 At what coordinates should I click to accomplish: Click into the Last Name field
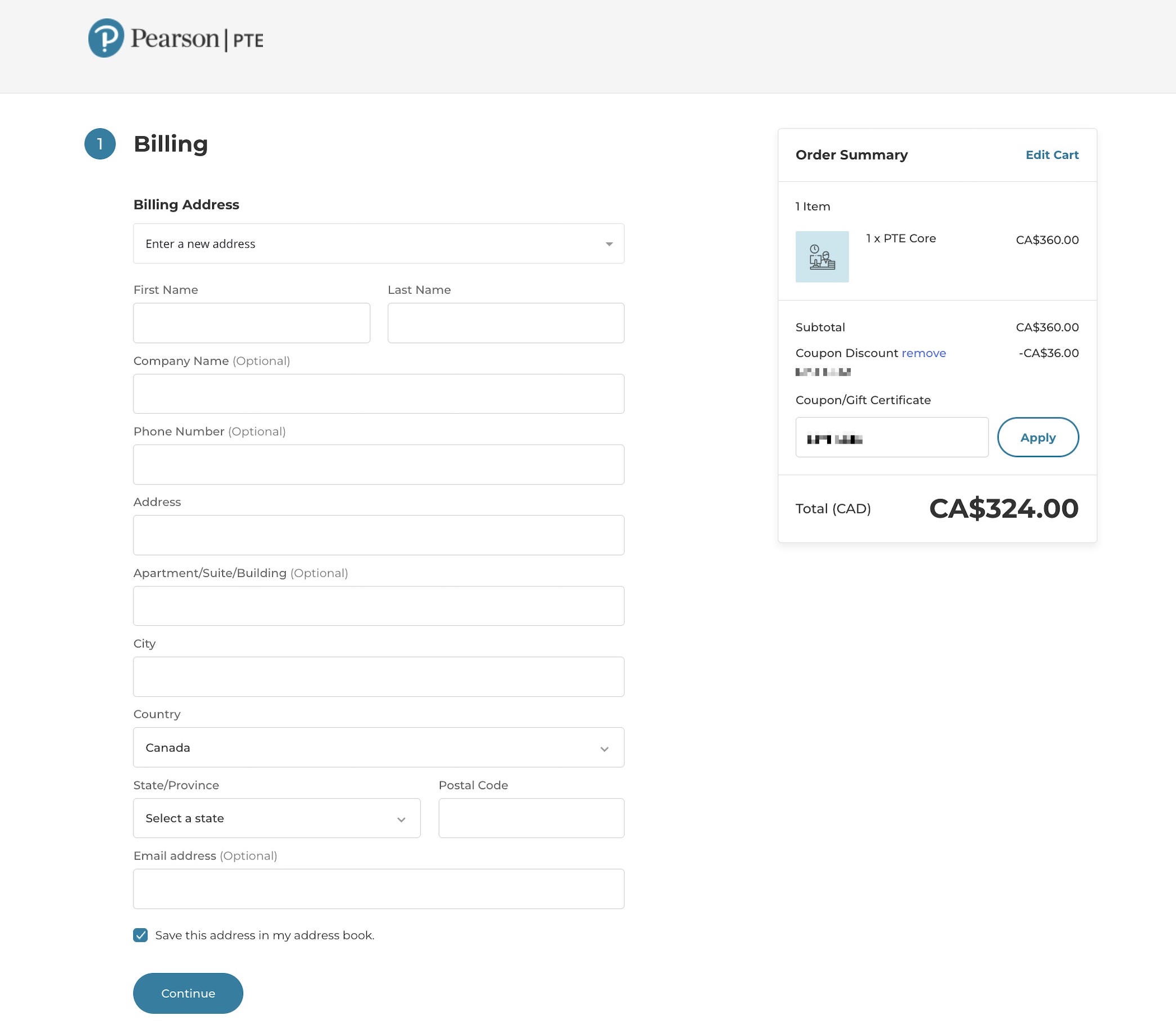[506, 323]
